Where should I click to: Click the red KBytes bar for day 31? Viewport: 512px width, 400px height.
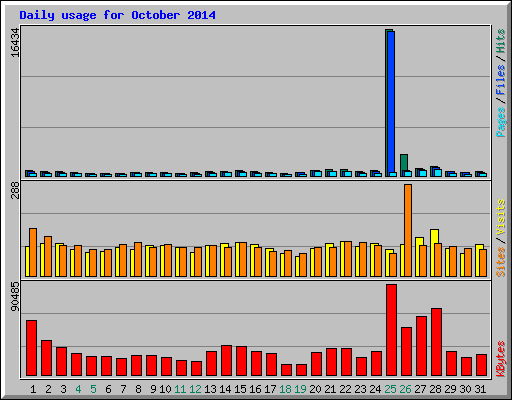point(481,365)
